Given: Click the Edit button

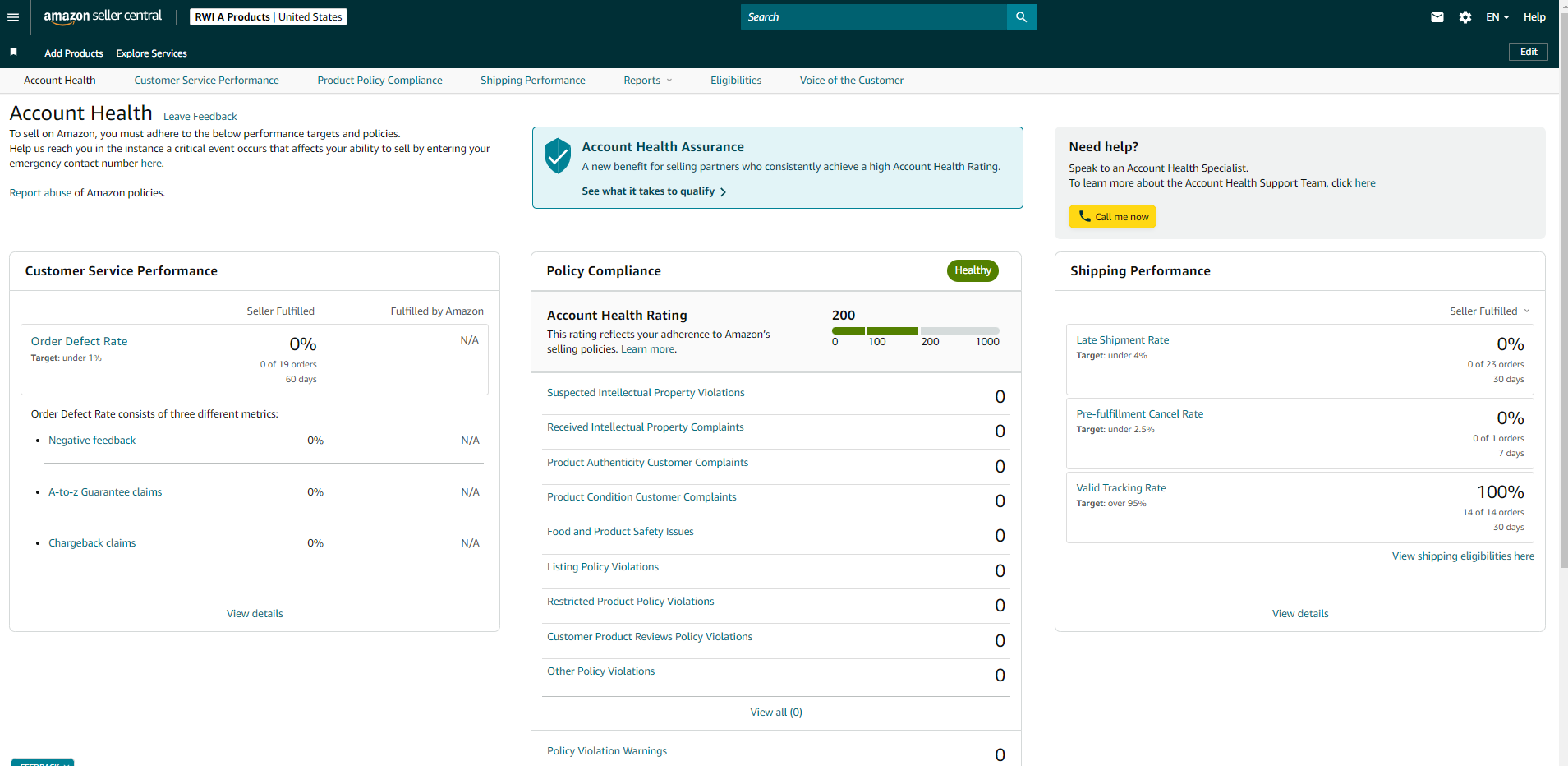Looking at the screenshot, I should point(1529,52).
